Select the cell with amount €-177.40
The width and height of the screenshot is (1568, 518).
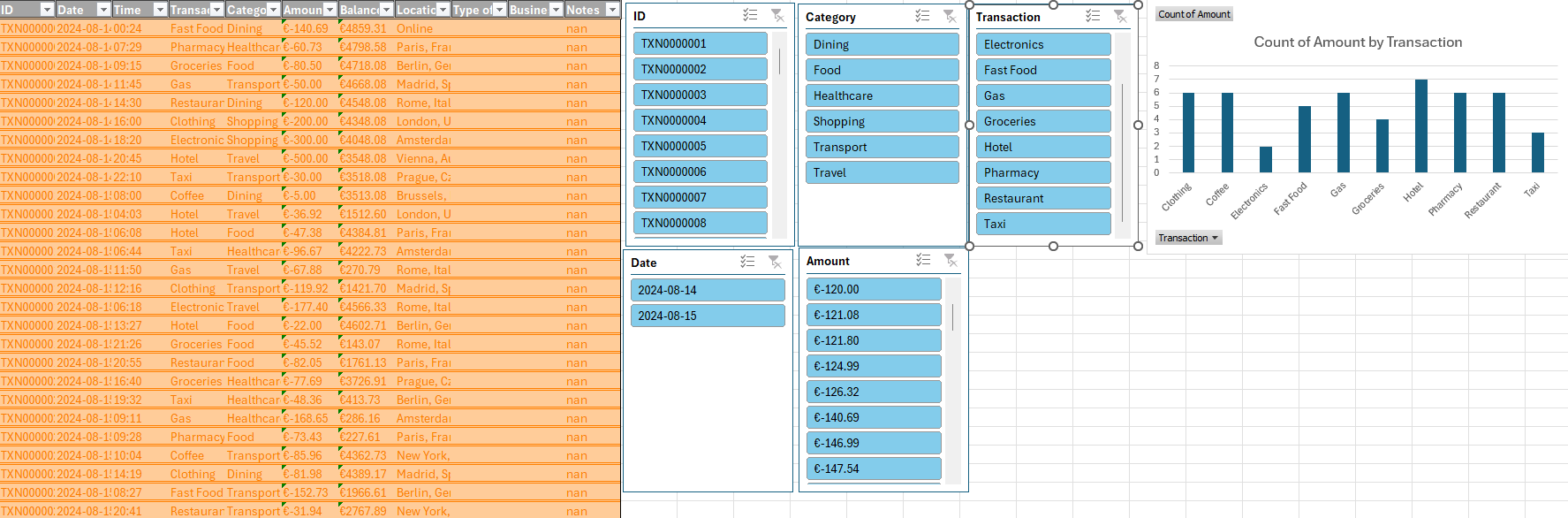coord(310,307)
